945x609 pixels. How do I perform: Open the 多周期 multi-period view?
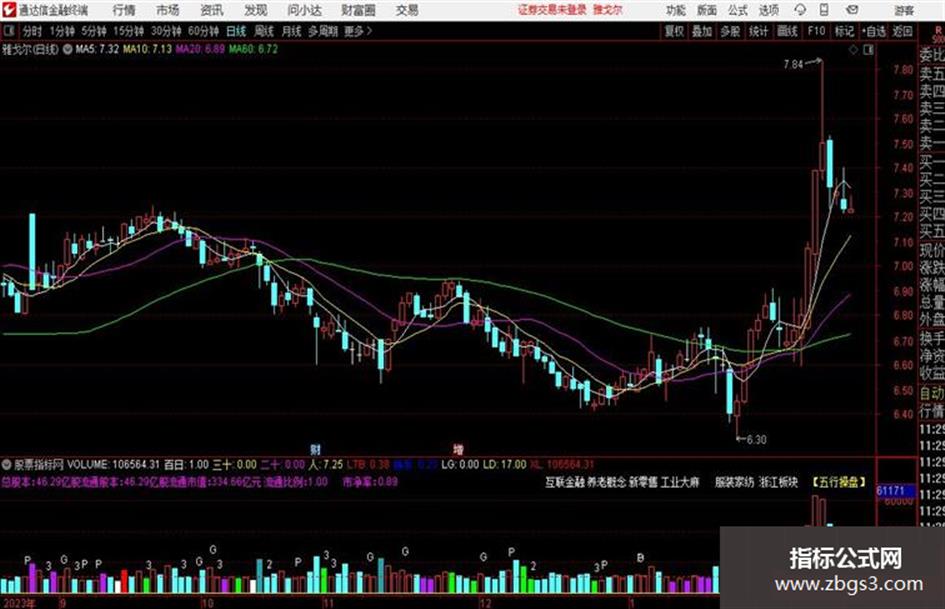323,31
